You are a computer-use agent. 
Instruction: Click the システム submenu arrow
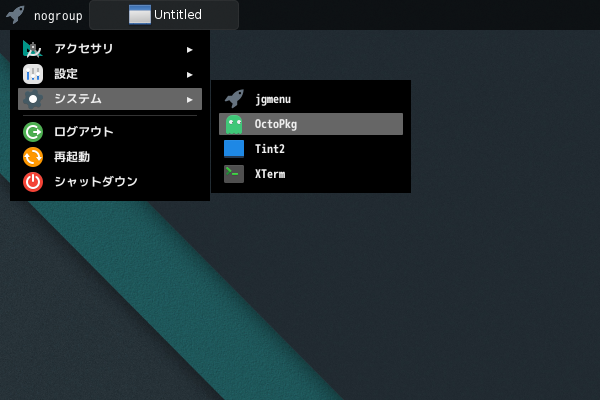[189, 100]
